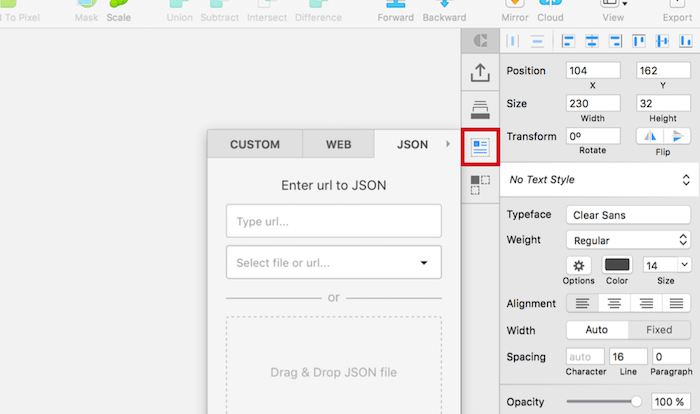Open the font Size dropdown arrow
The height and width of the screenshot is (414, 700).
pos(684,265)
